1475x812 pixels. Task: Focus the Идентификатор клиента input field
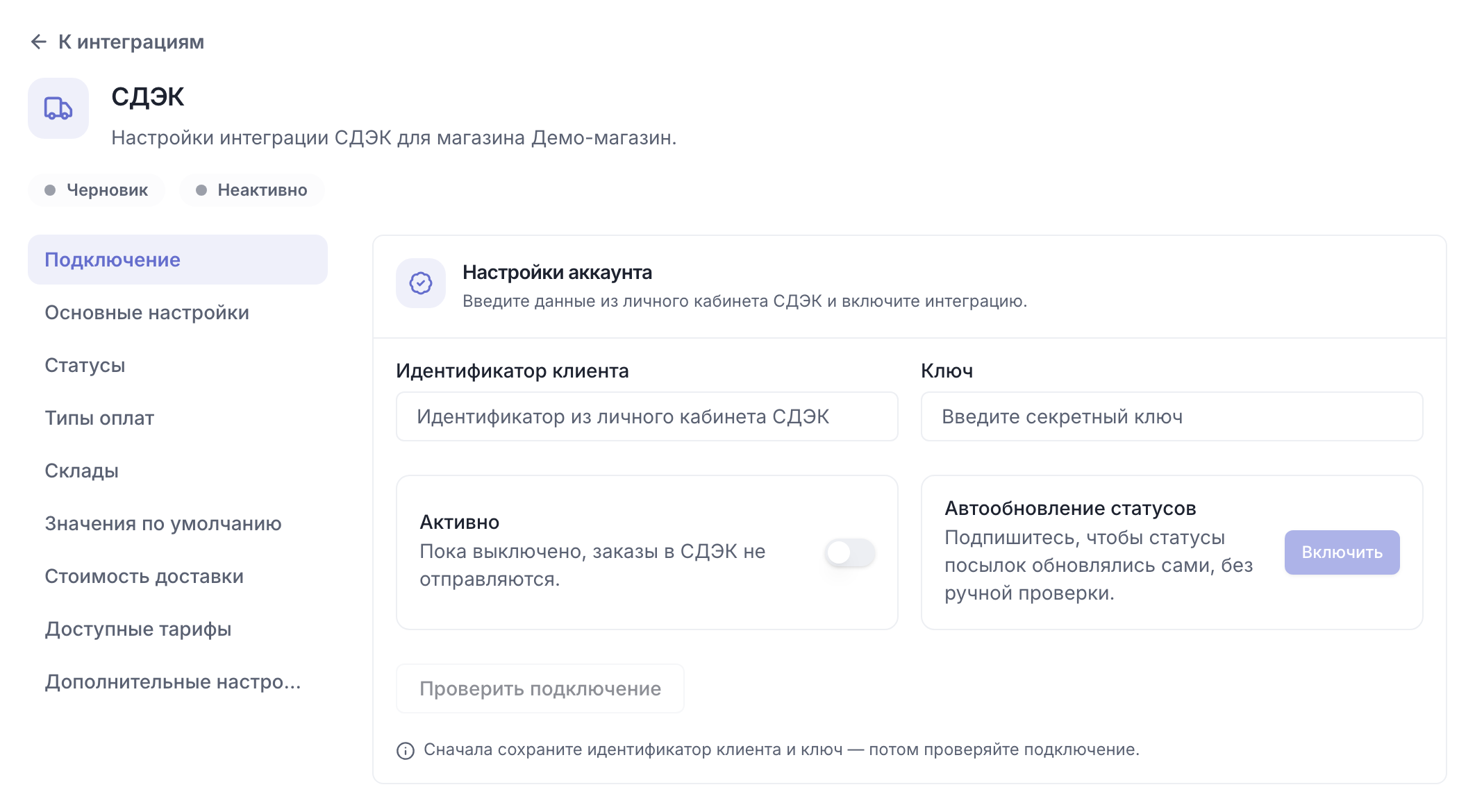(647, 416)
